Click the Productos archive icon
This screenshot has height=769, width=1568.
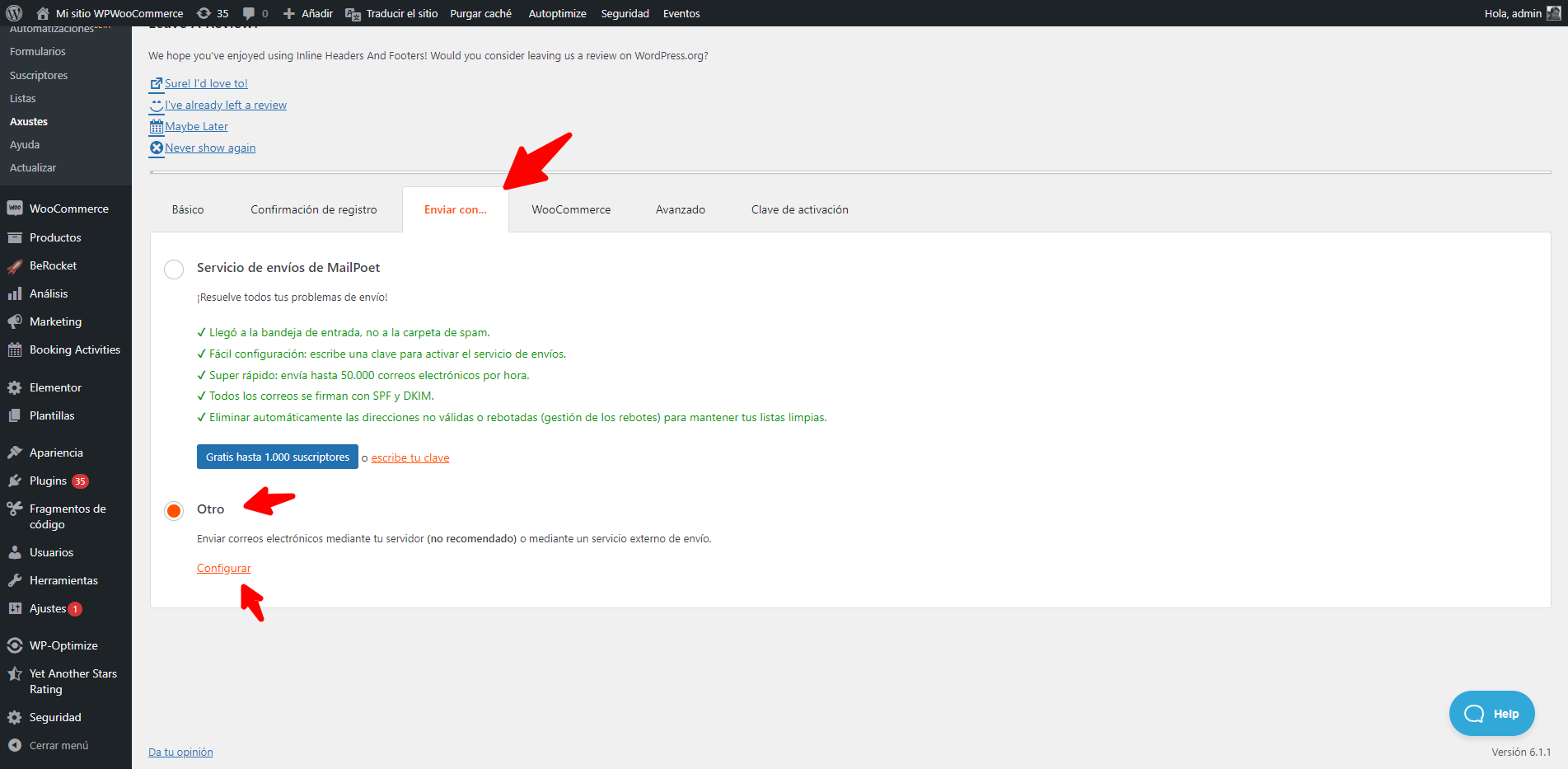click(x=15, y=237)
